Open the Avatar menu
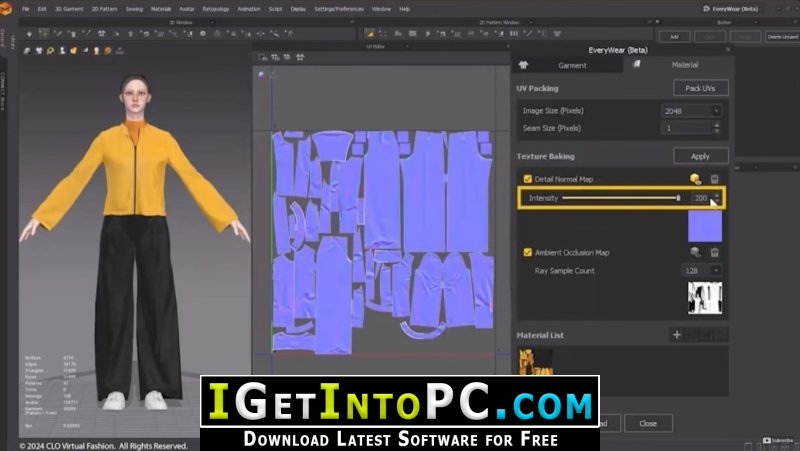 [x=187, y=9]
